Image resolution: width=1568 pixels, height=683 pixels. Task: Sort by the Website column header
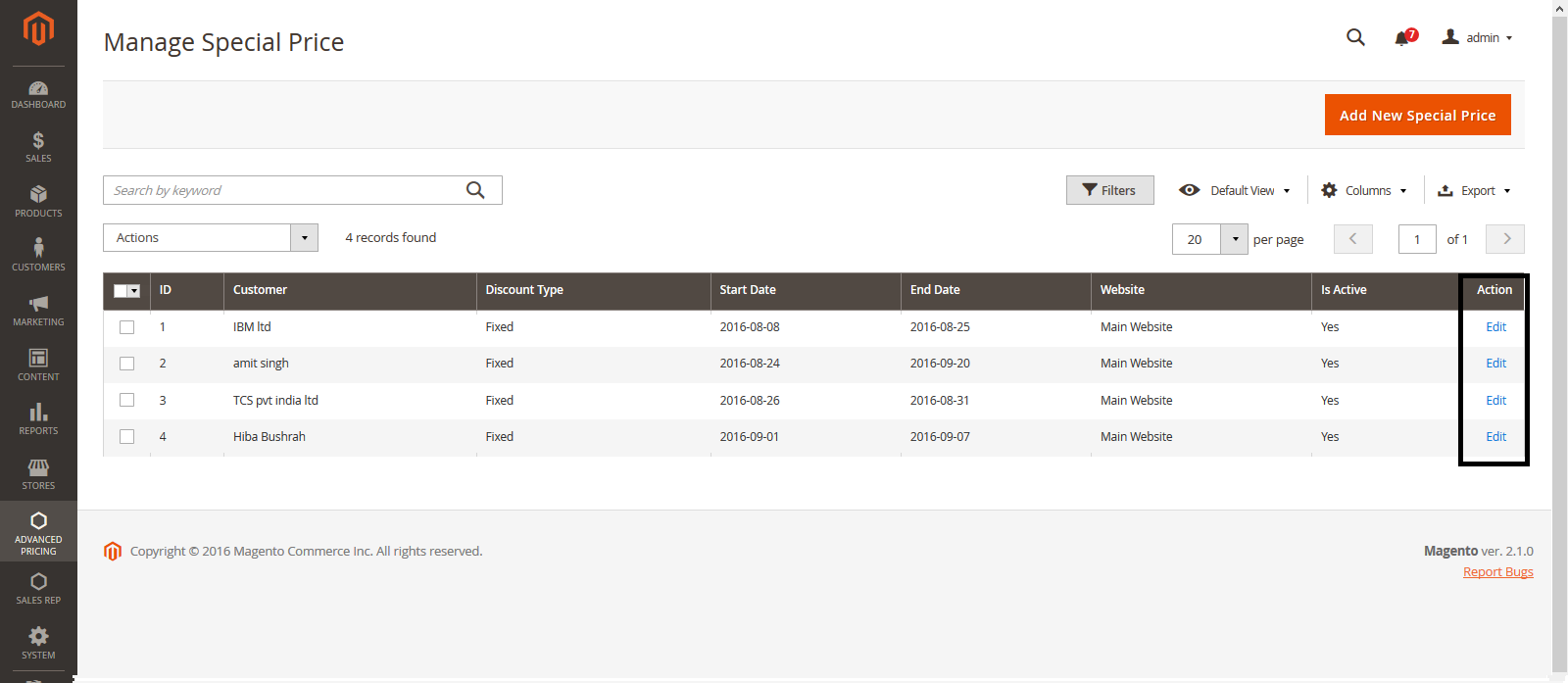[x=1200, y=290]
